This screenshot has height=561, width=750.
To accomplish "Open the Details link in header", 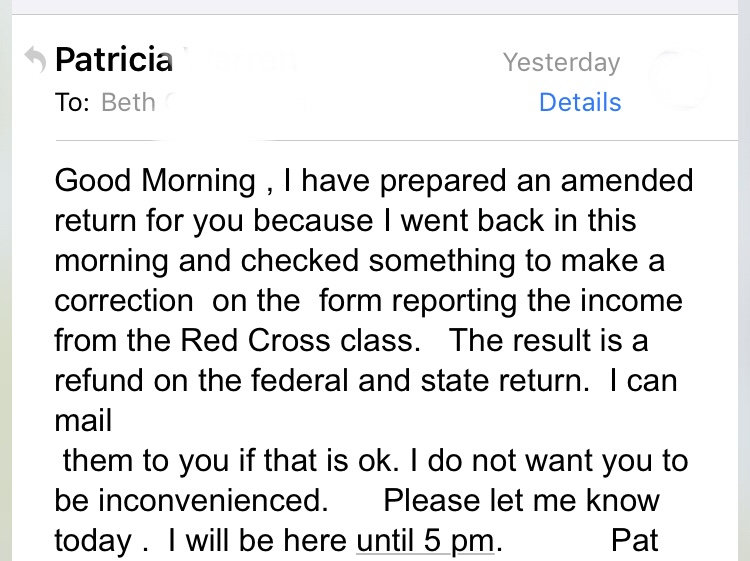I will point(580,102).
